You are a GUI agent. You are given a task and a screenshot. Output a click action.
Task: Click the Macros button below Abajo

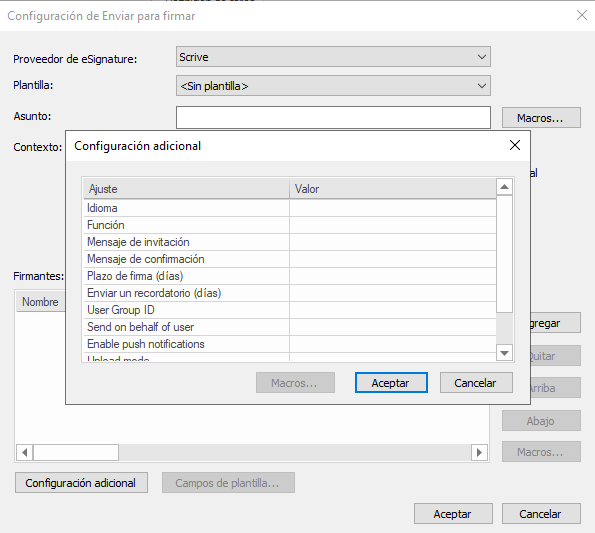tap(541, 452)
